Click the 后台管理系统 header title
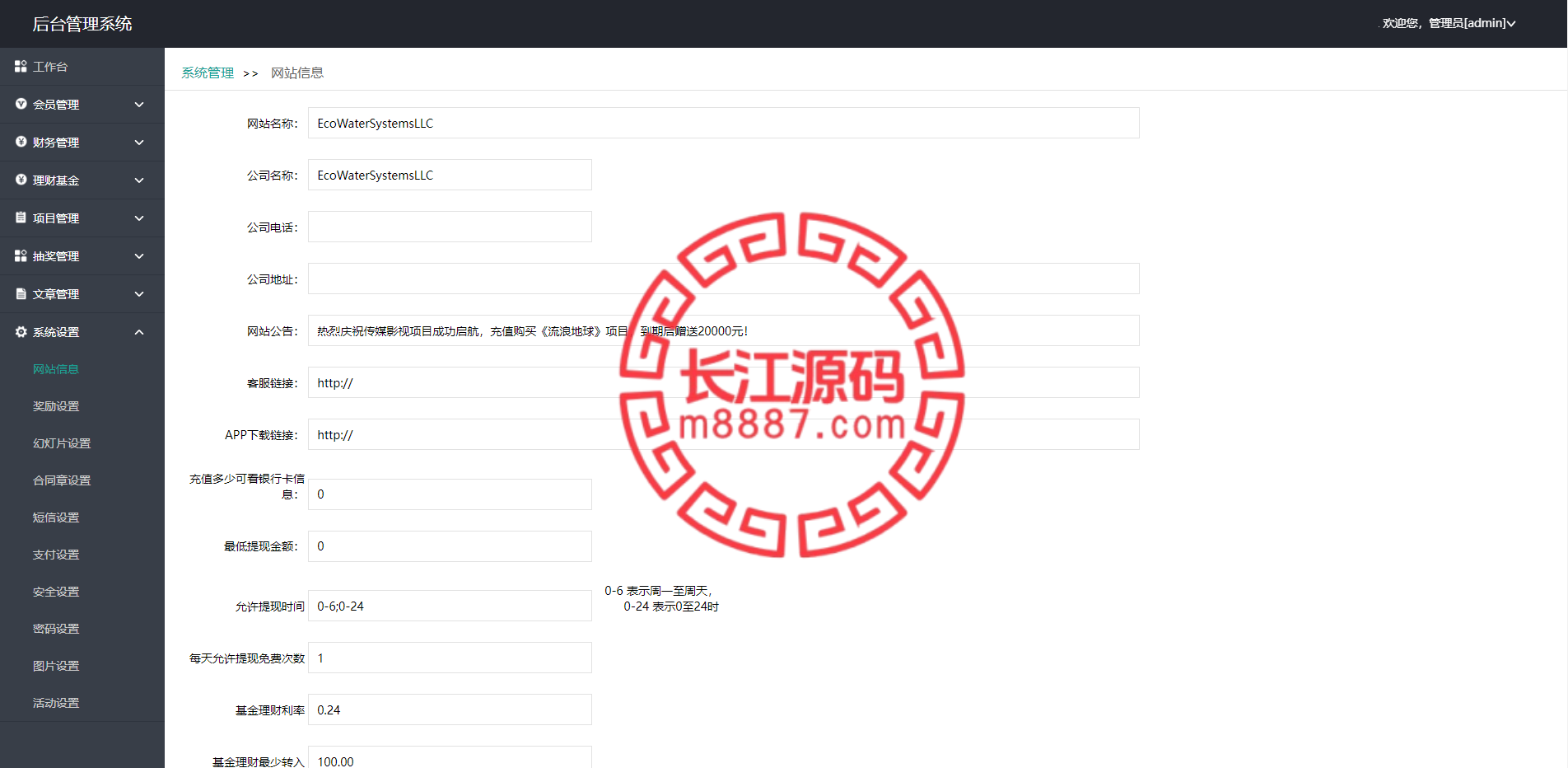 tap(82, 24)
